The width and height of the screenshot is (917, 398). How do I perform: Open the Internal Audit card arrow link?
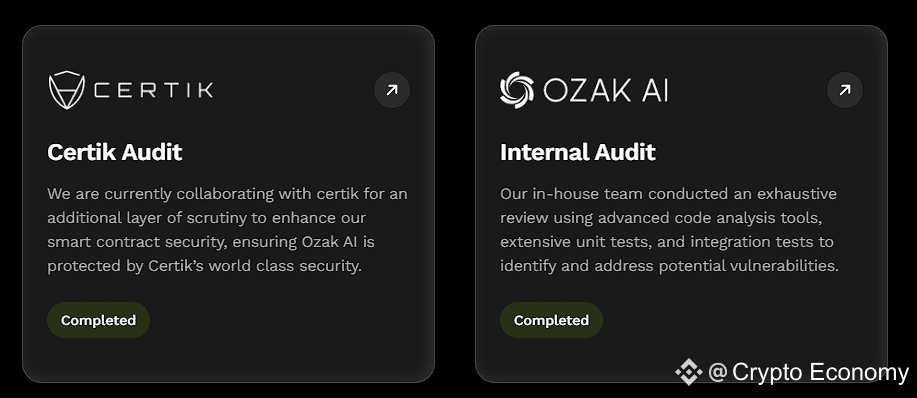tap(844, 90)
